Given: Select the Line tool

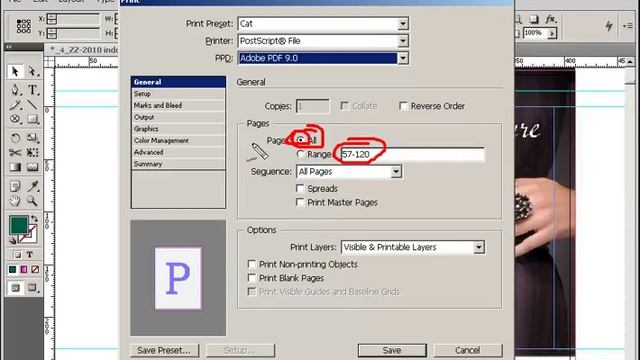Looking at the screenshot, I should (x=32, y=104).
